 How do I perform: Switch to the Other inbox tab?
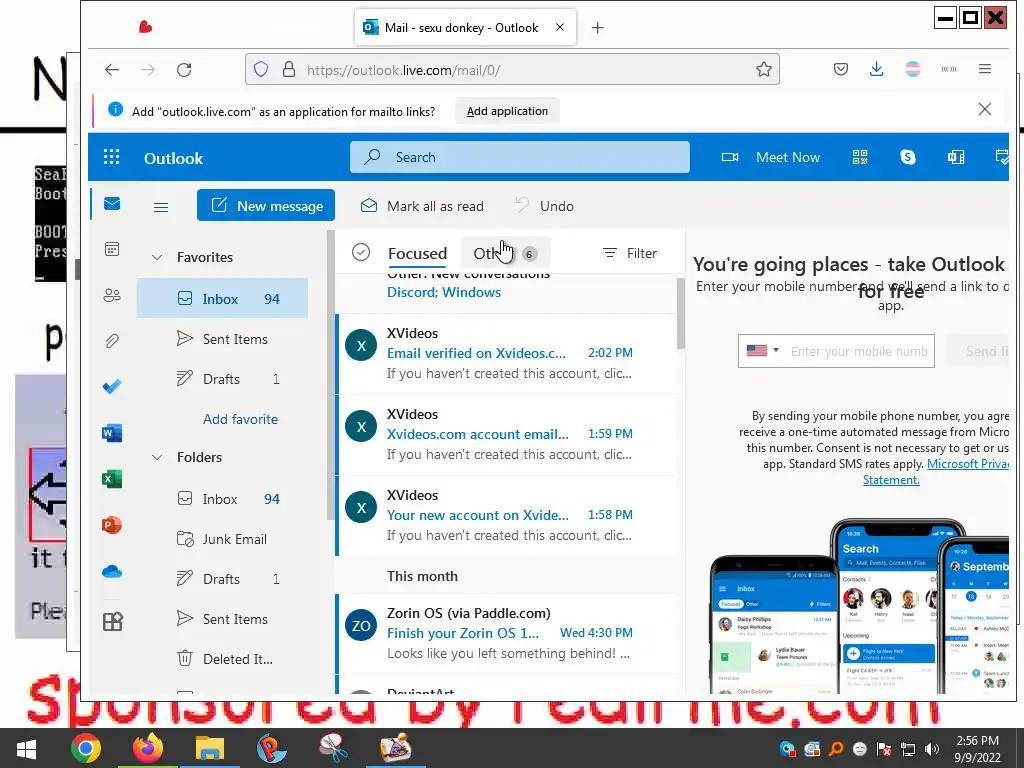coord(505,253)
